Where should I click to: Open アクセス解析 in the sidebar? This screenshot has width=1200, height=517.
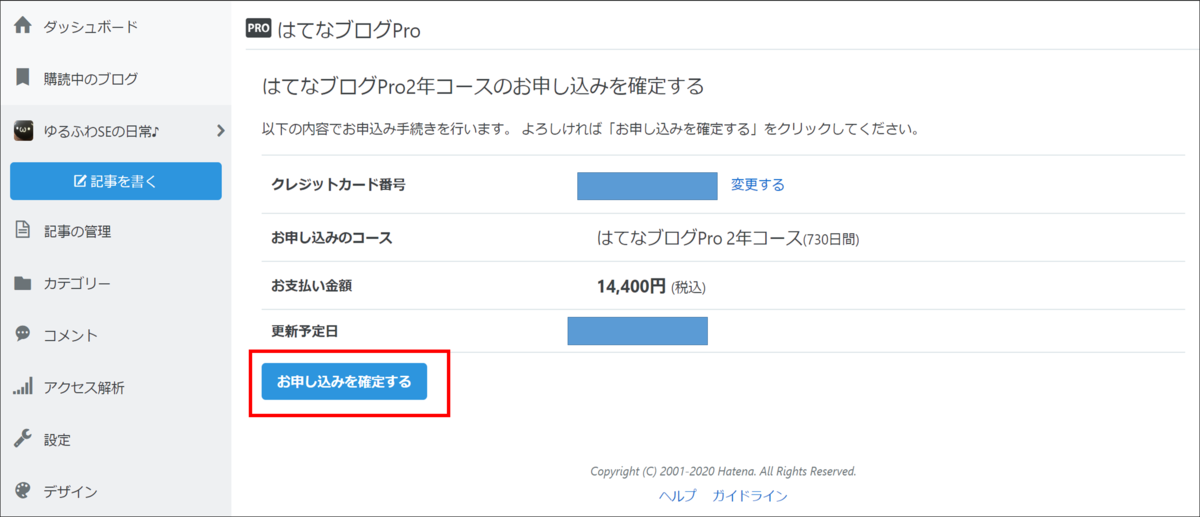(x=84, y=387)
